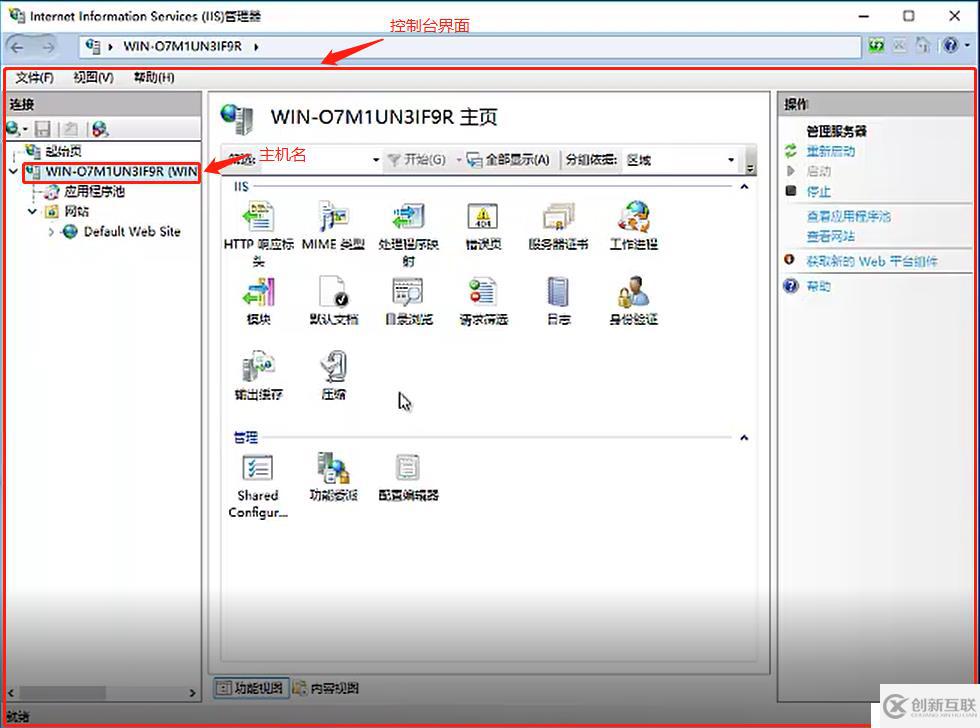Open the 功能委派 feature icon
This screenshot has width=980, height=728.
(x=333, y=467)
